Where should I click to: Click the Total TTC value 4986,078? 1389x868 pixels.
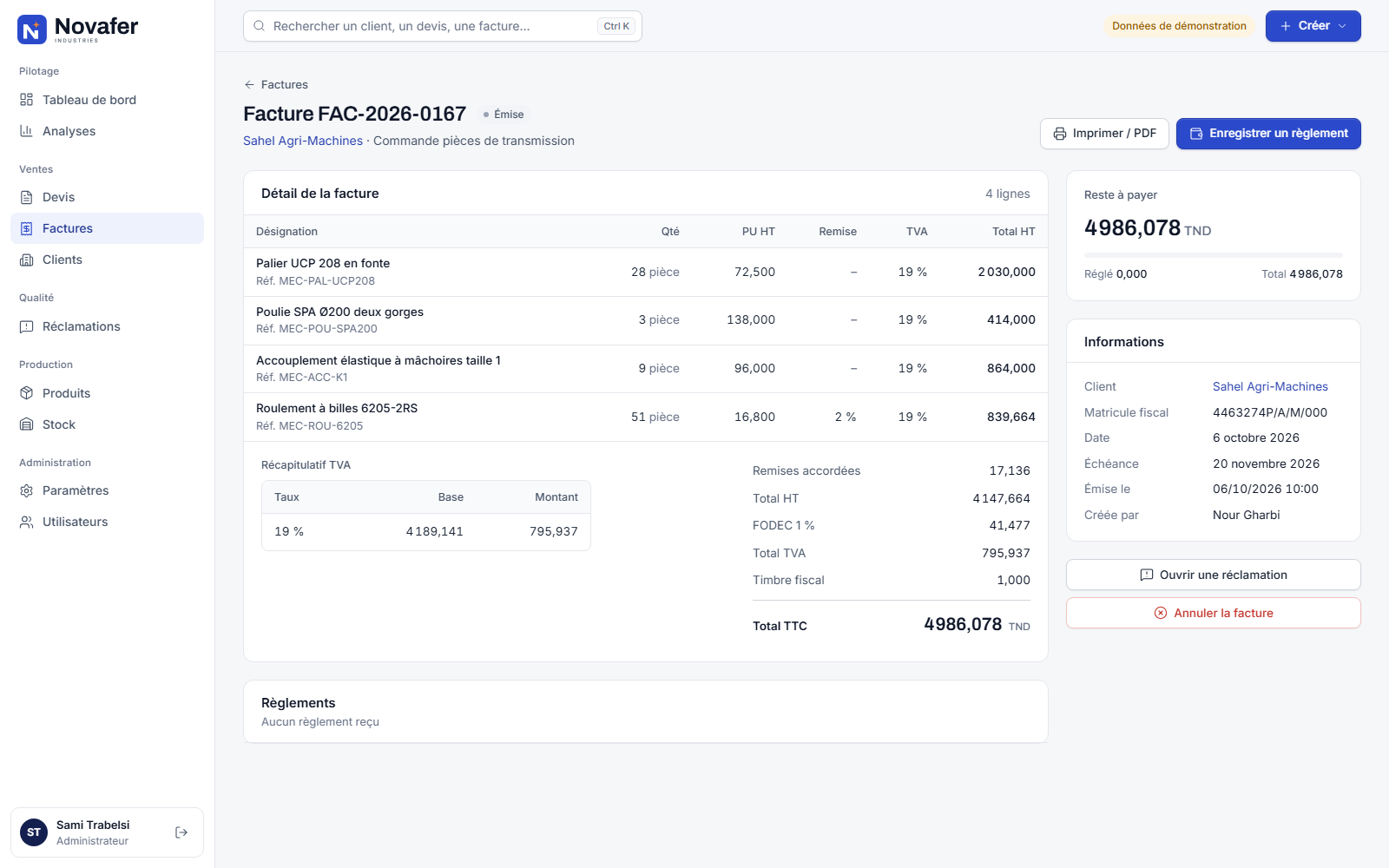pyautogui.click(x=963, y=625)
